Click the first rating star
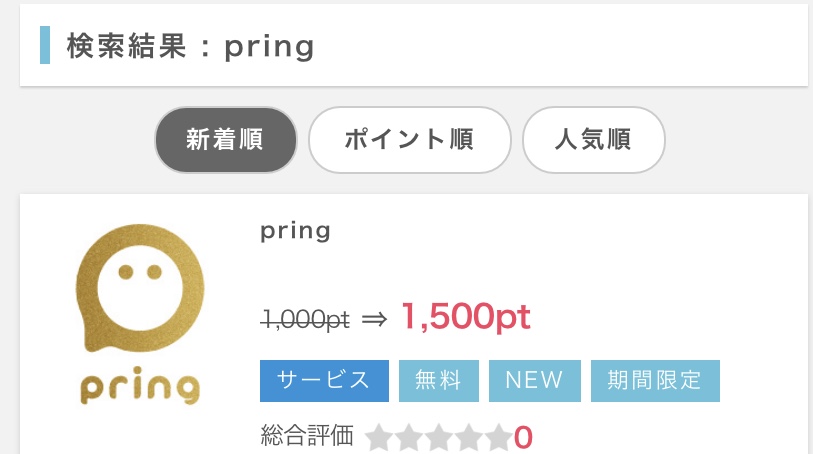This screenshot has height=454, width=813. [379, 437]
